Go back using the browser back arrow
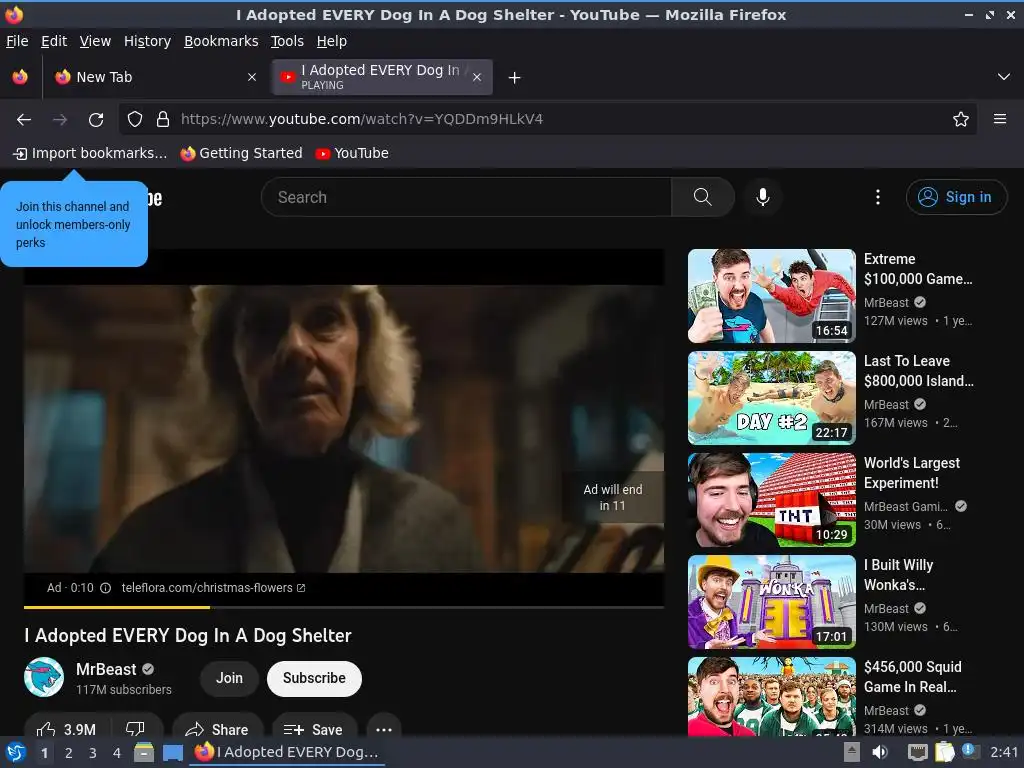The height and width of the screenshot is (768, 1024). click(24, 120)
